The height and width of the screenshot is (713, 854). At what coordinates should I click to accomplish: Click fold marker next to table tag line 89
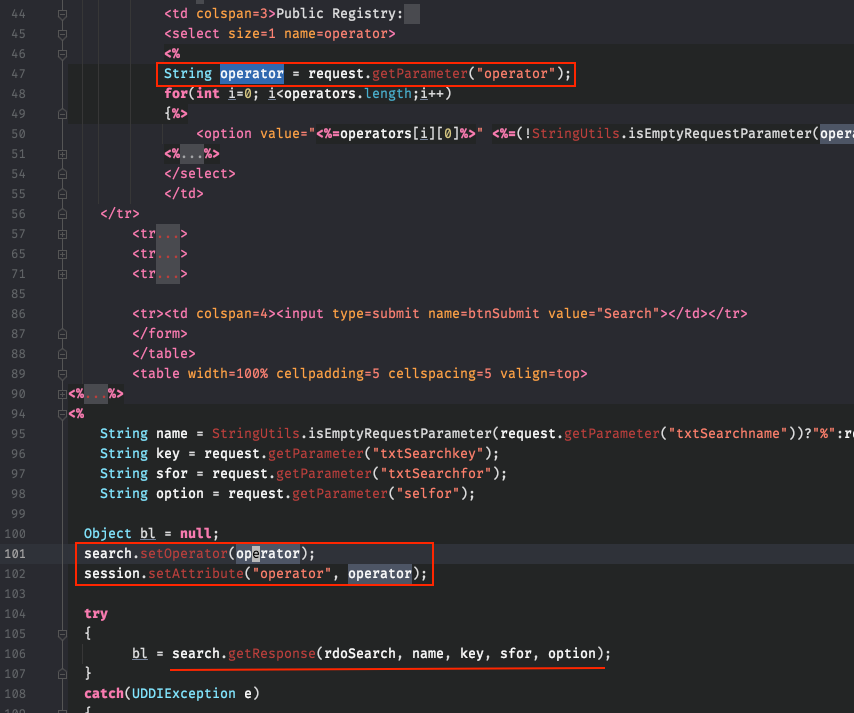(x=62, y=374)
